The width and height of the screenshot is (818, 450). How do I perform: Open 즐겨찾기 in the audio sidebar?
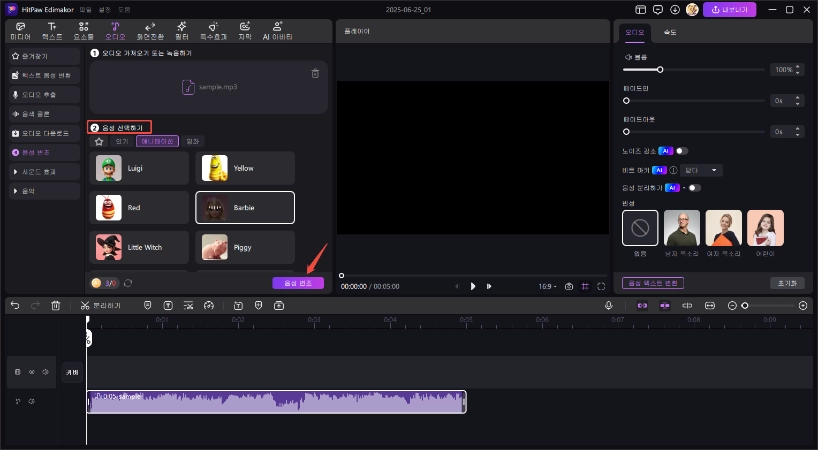44,56
